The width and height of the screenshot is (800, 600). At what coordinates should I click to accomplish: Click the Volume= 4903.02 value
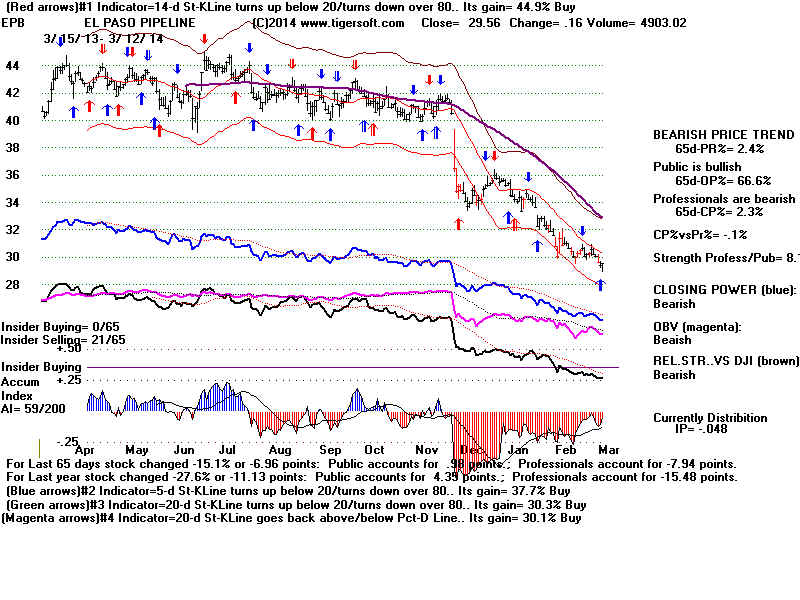(637, 23)
